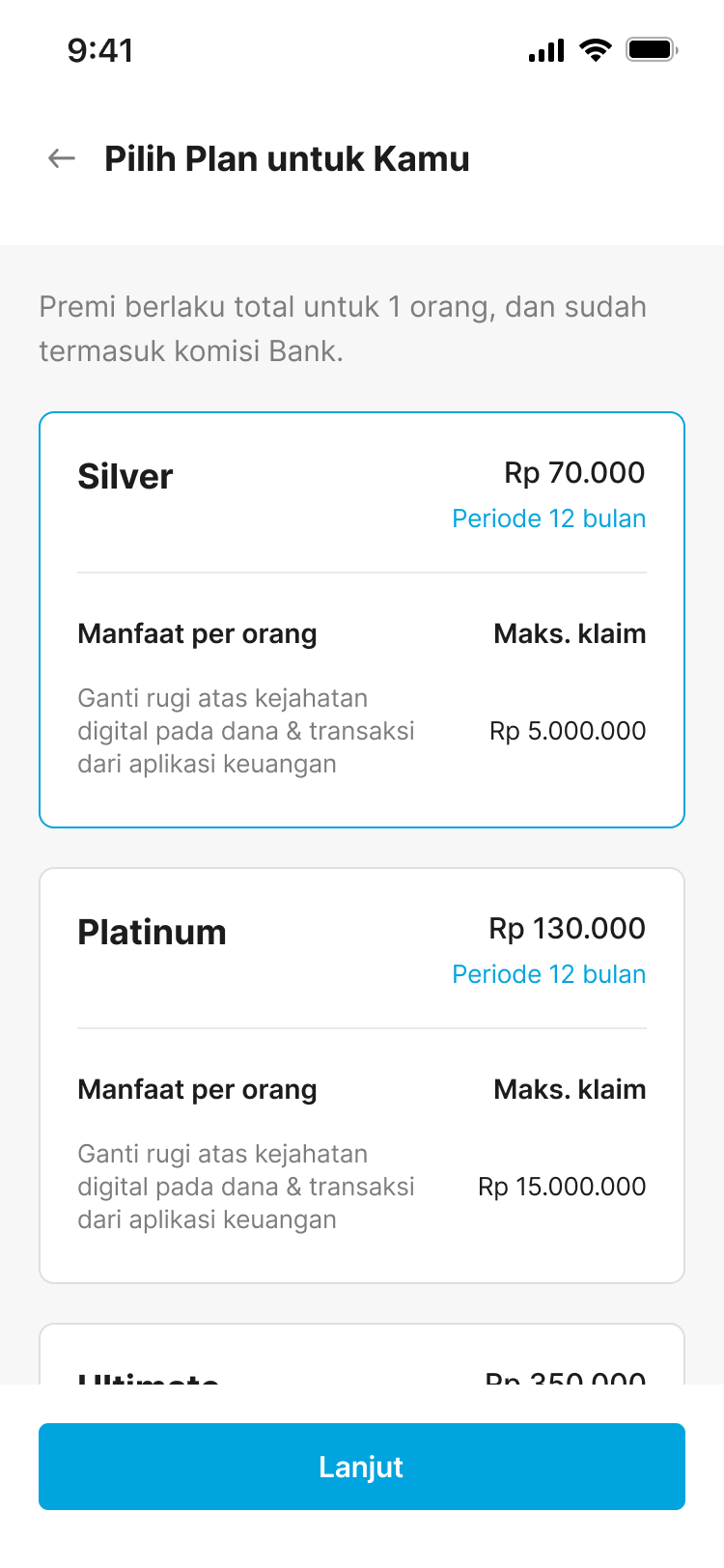Screen dimensions: 724x1568
Task: Select the Platinum plan card
Action: click(x=362, y=1076)
